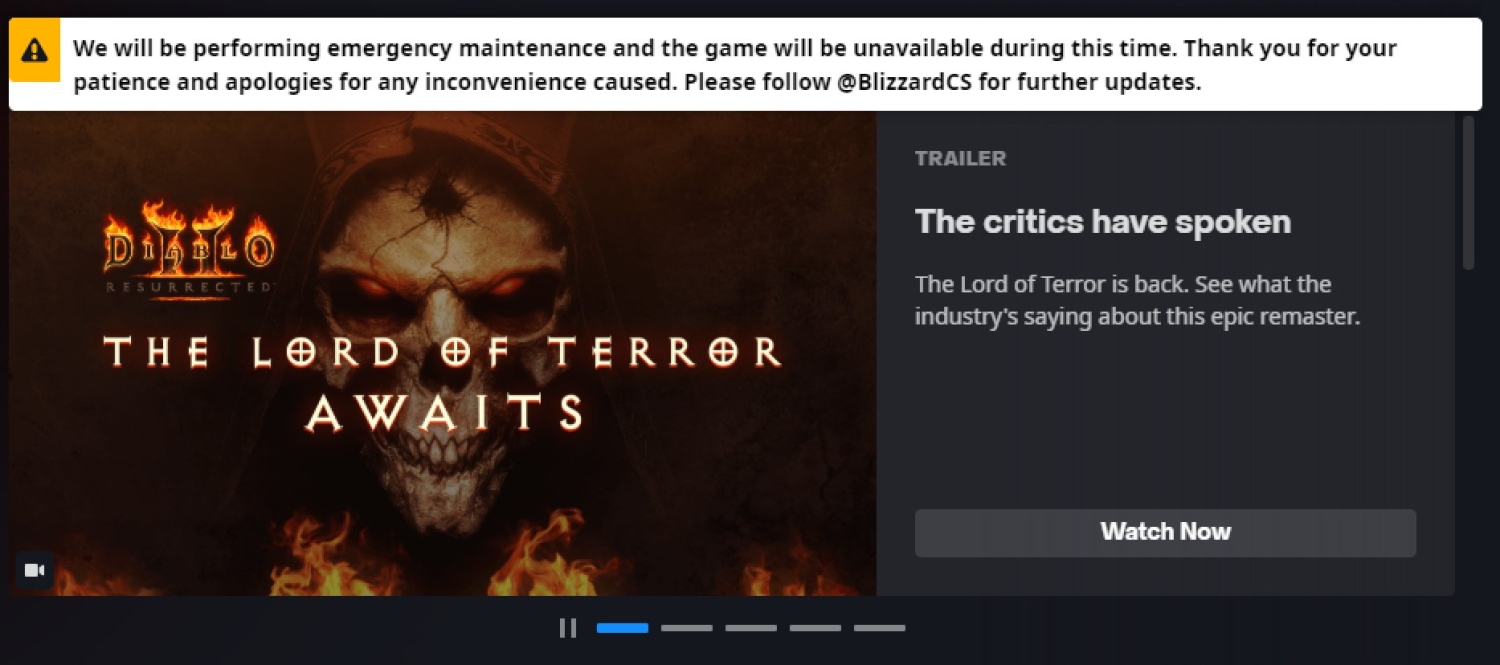The image size is (1500, 665).
Task: Click the "The Lord of Terror is back" description
Action: pyautogui.click(x=1137, y=300)
